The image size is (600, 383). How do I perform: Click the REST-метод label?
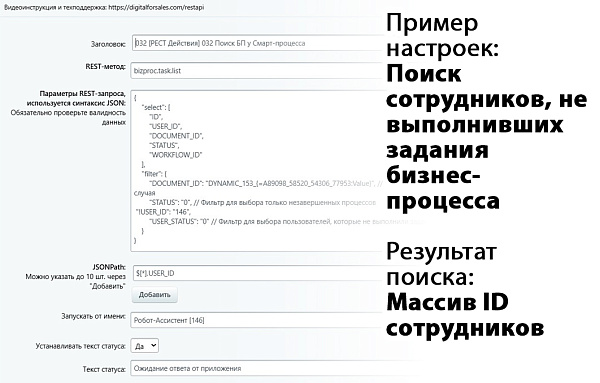point(106,67)
